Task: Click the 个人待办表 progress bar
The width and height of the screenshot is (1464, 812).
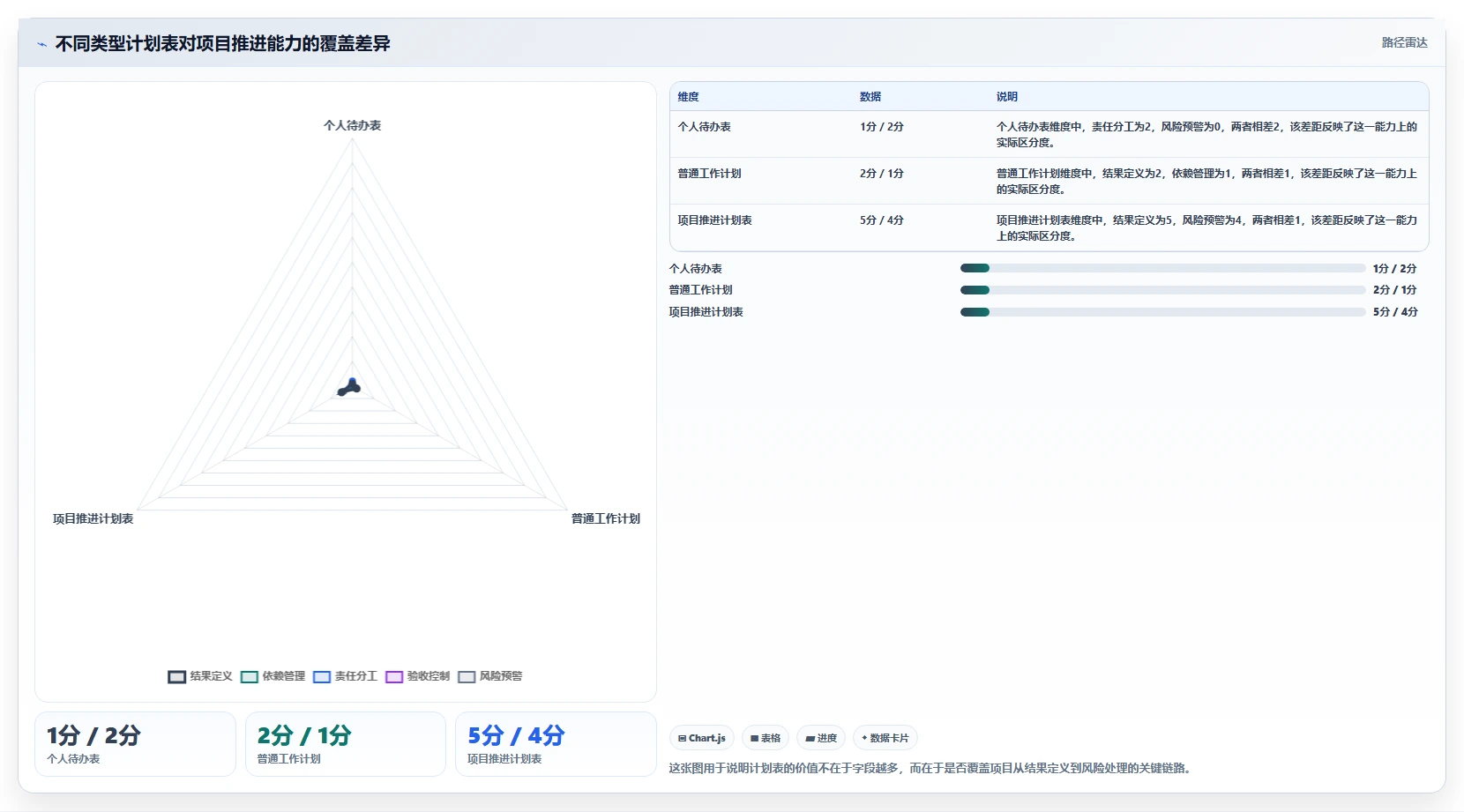Action: tap(1162, 268)
